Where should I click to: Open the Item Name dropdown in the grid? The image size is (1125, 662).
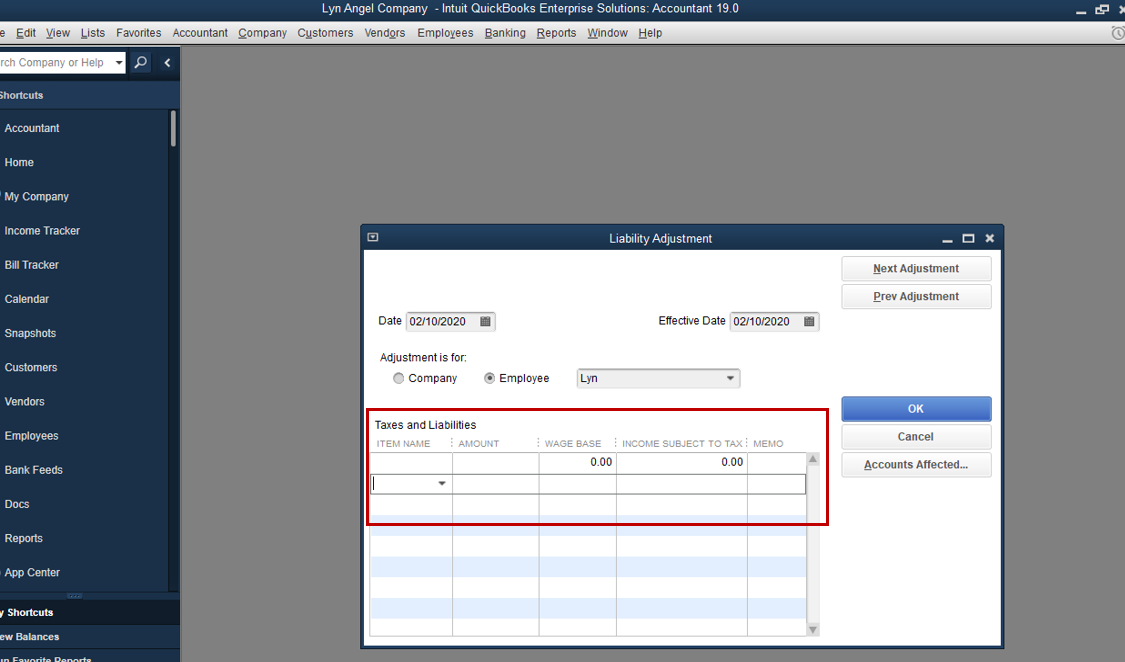441,483
